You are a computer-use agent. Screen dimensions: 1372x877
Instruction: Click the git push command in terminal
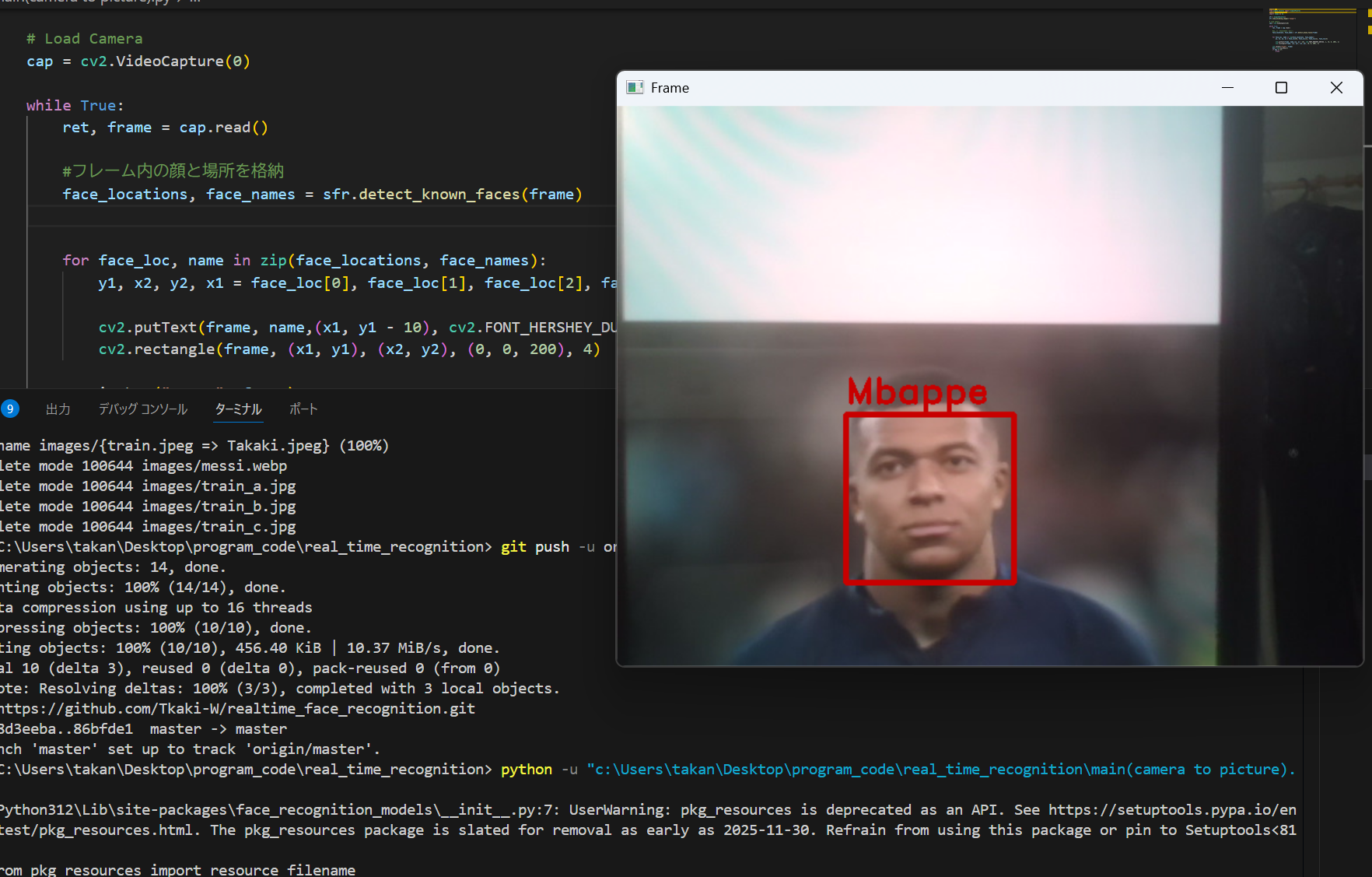pos(535,547)
